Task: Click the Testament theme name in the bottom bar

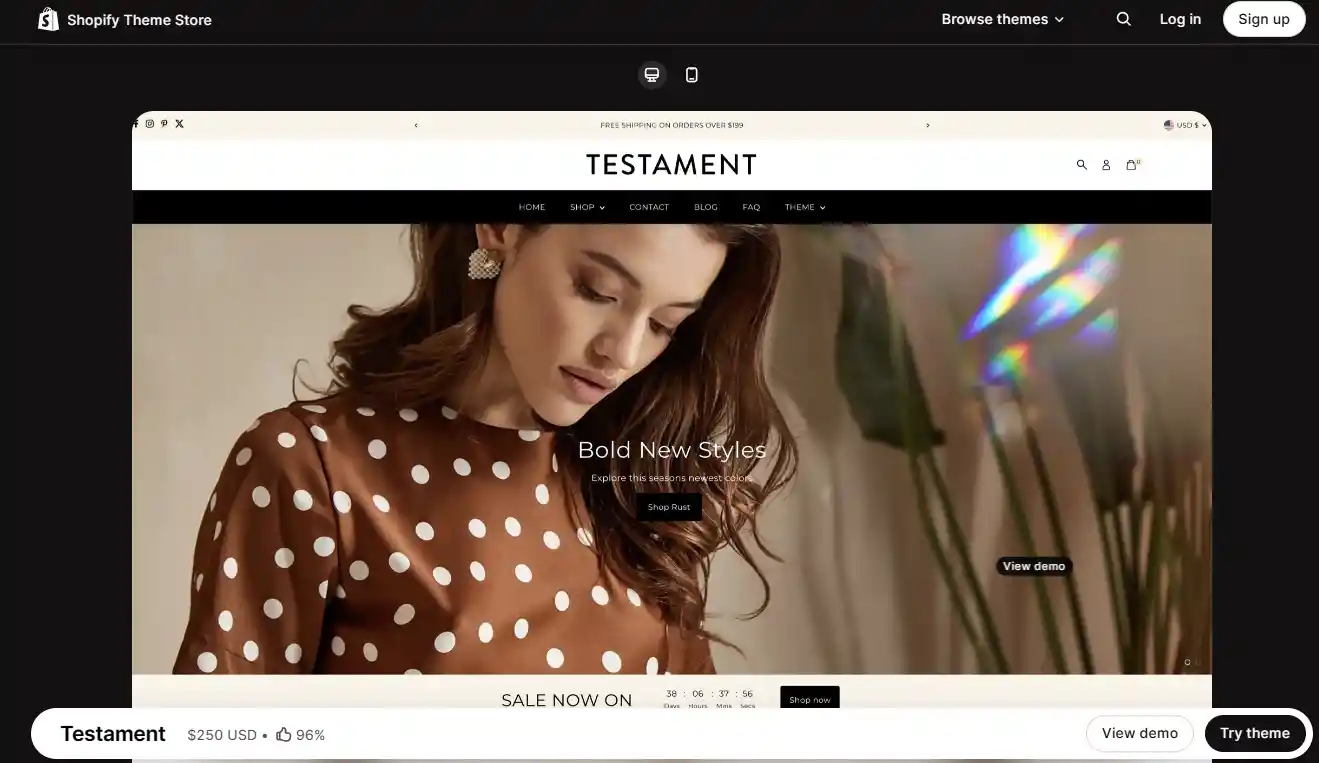Action: tap(113, 733)
